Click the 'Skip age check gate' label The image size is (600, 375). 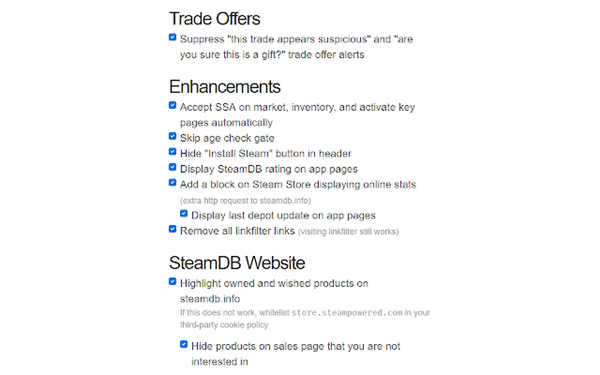[227, 138]
